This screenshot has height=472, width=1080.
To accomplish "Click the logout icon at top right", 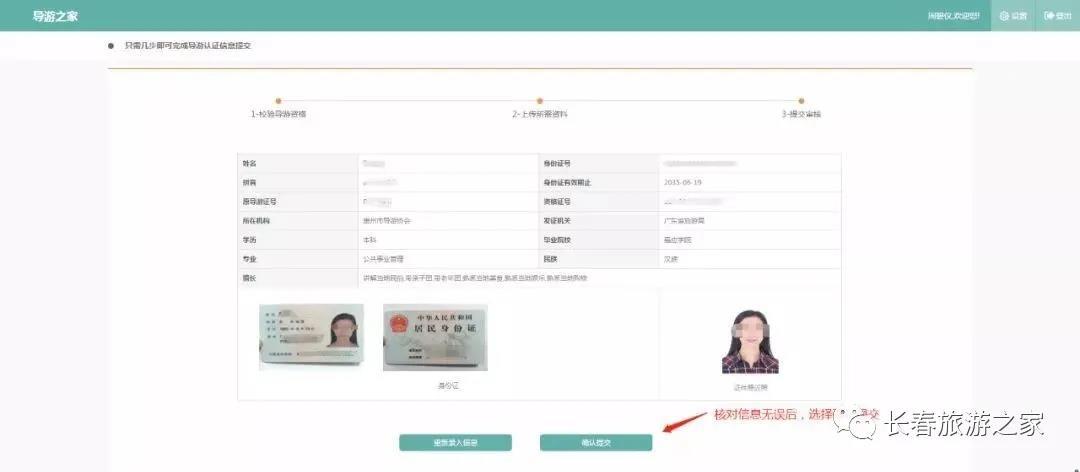I will [x=1048, y=16].
